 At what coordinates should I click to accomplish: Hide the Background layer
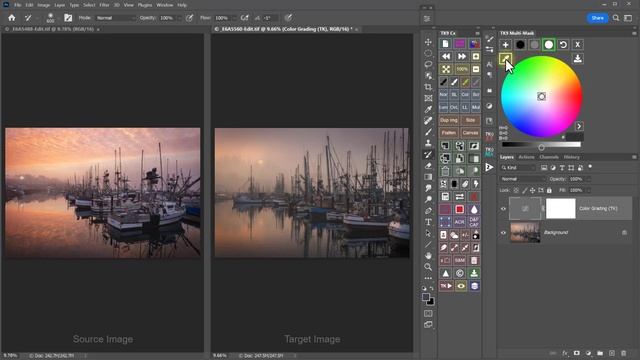tap(503, 233)
